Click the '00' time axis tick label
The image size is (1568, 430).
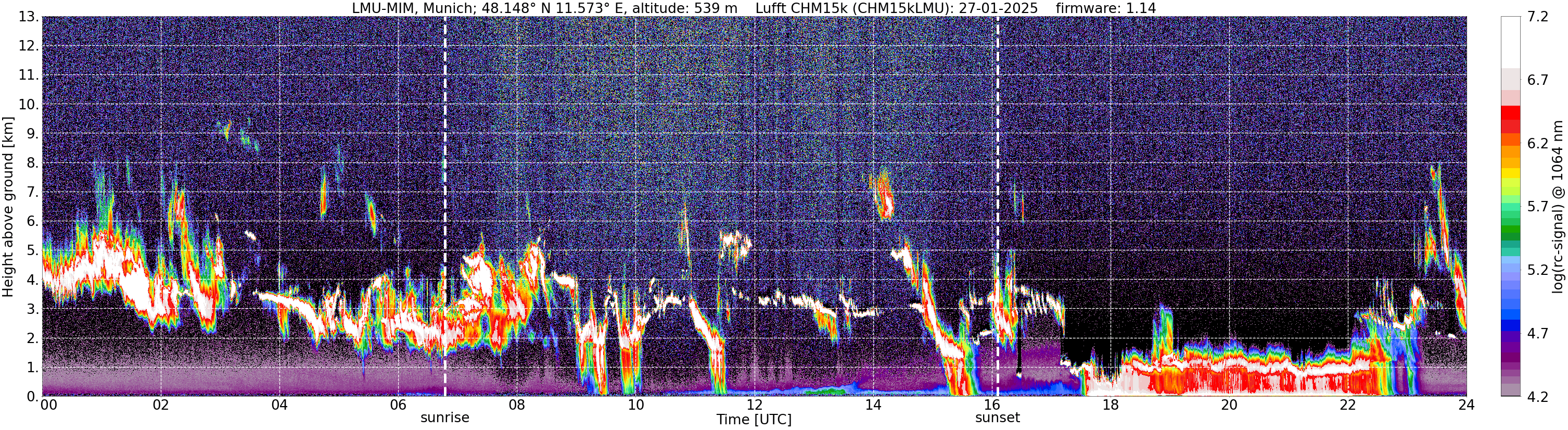point(49,404)
